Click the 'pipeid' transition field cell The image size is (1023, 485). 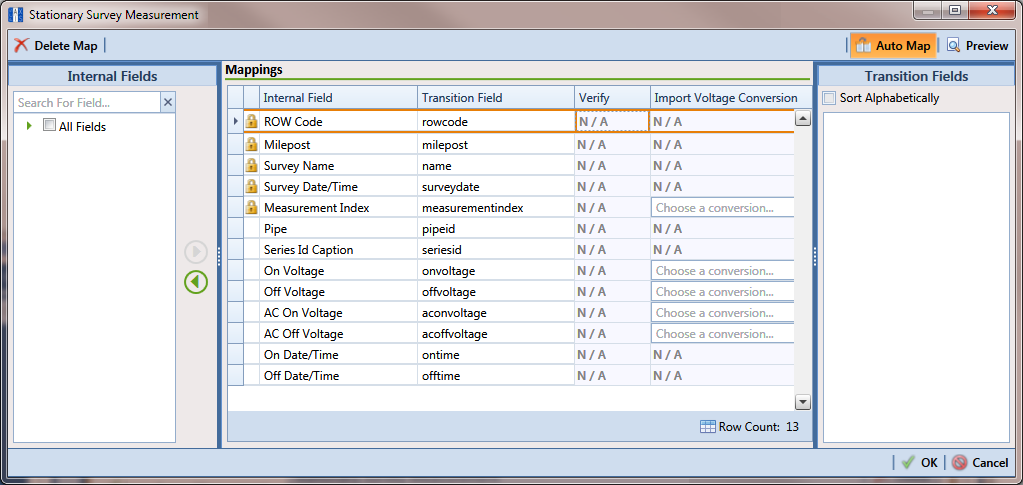tap(496, 228)
